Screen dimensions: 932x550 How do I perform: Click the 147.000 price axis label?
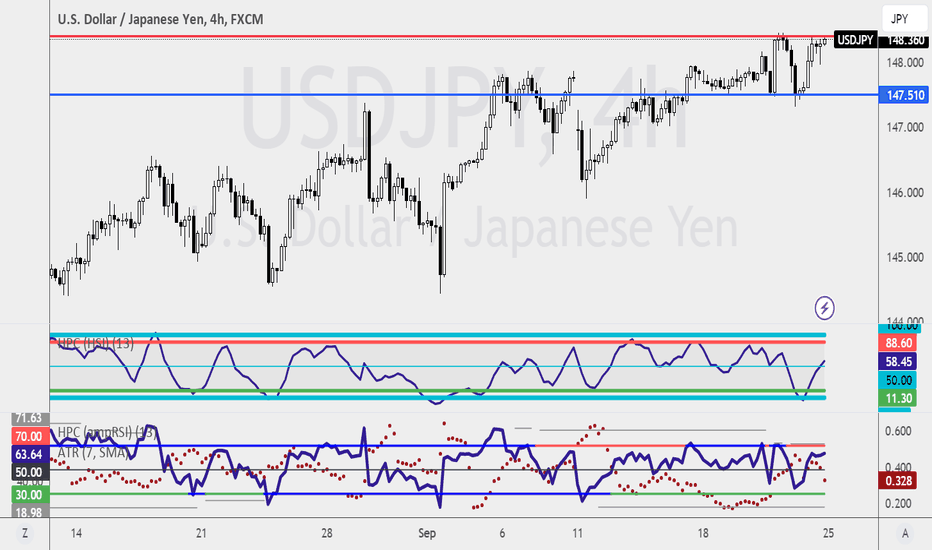click(905, 127)
